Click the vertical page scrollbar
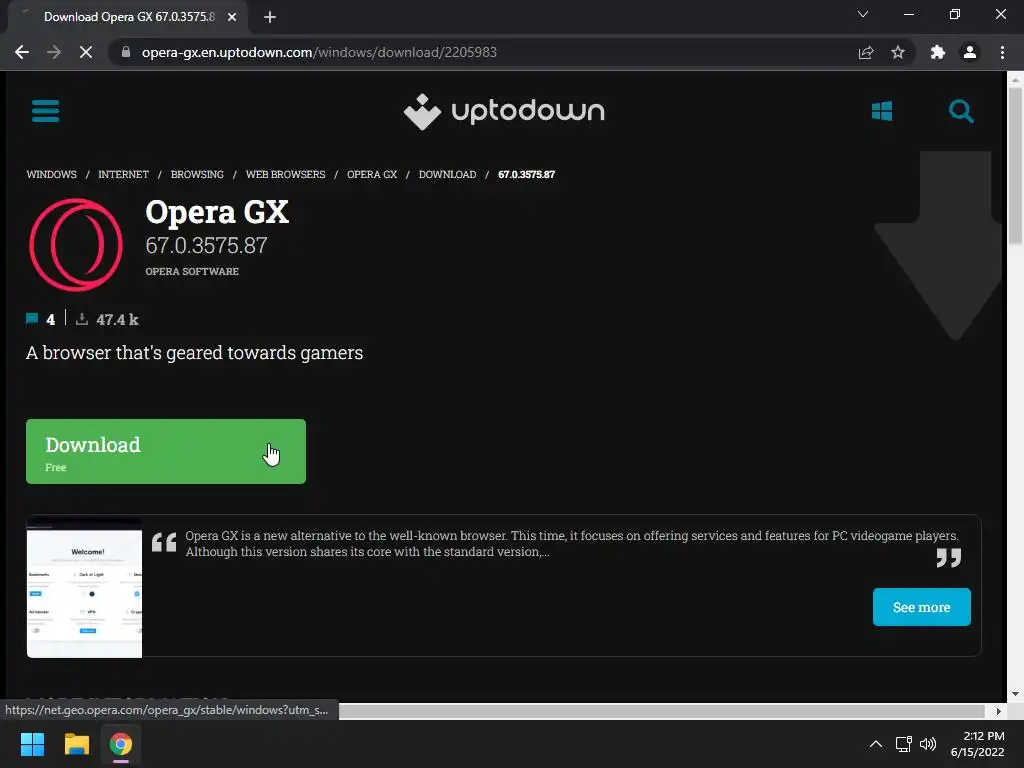 tap(1015, 167)
